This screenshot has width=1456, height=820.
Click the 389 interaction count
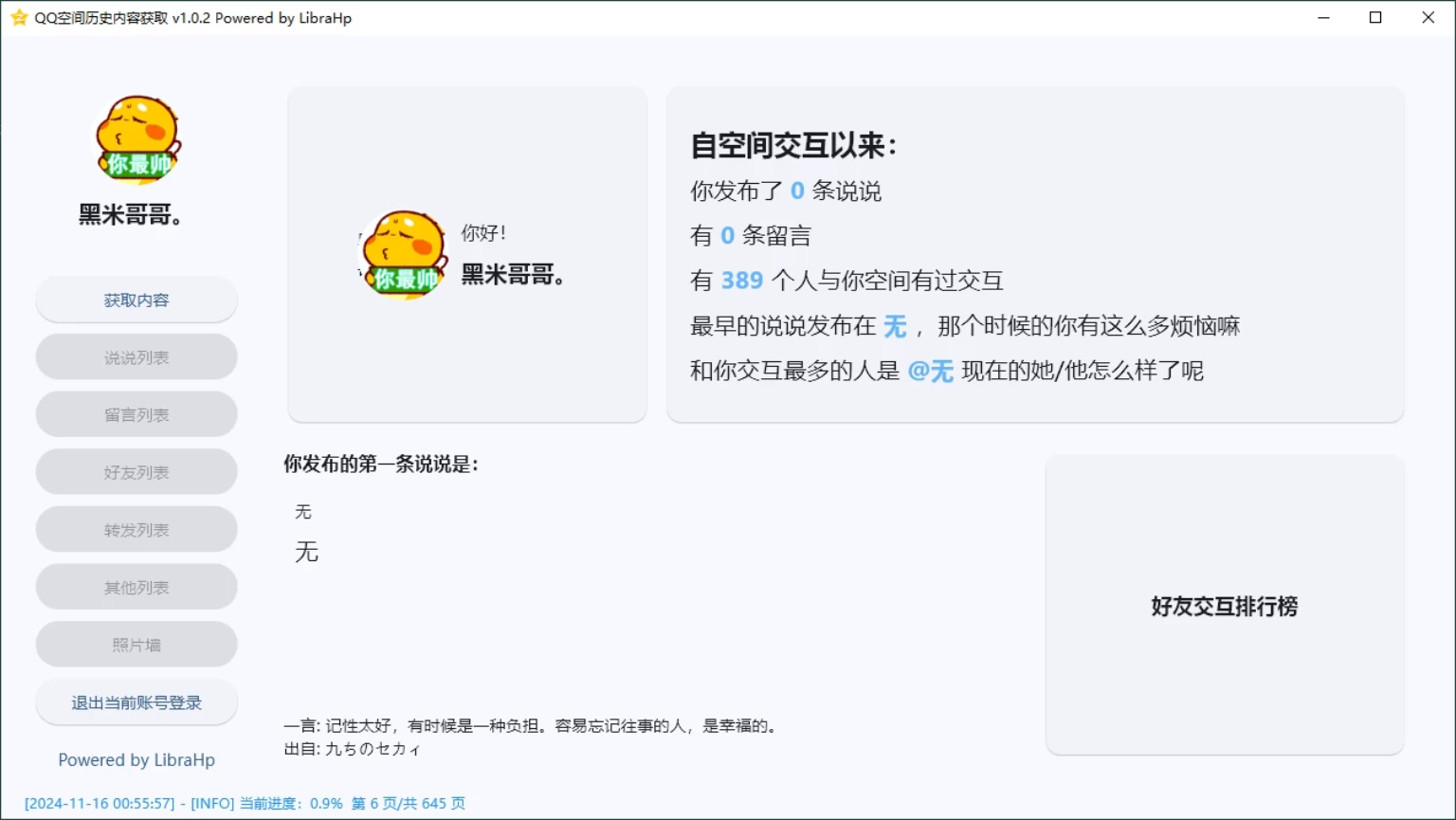[742, 280]
